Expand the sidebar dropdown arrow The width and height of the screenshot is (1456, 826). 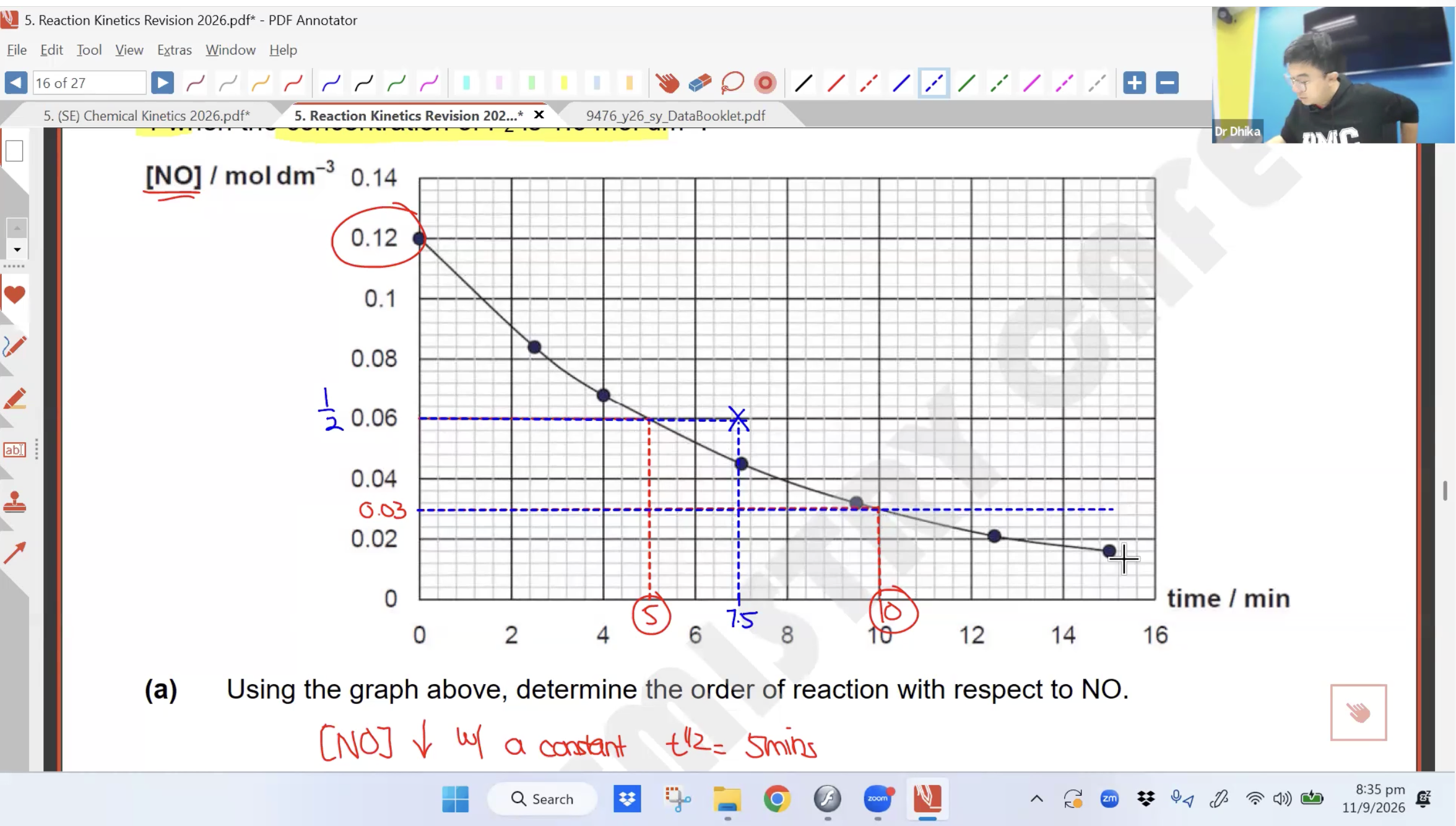(x=17, y=250)
